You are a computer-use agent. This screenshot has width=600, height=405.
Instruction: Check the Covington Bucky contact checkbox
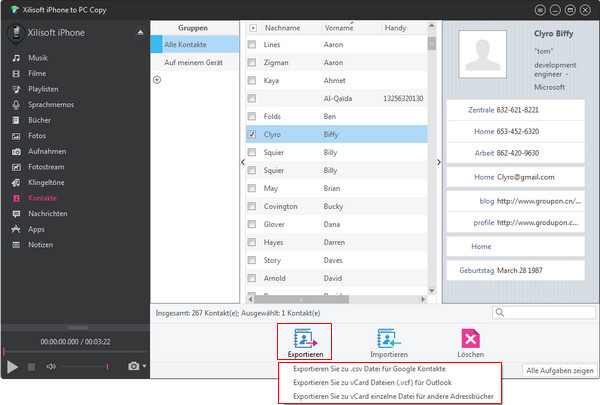(252, 206)
